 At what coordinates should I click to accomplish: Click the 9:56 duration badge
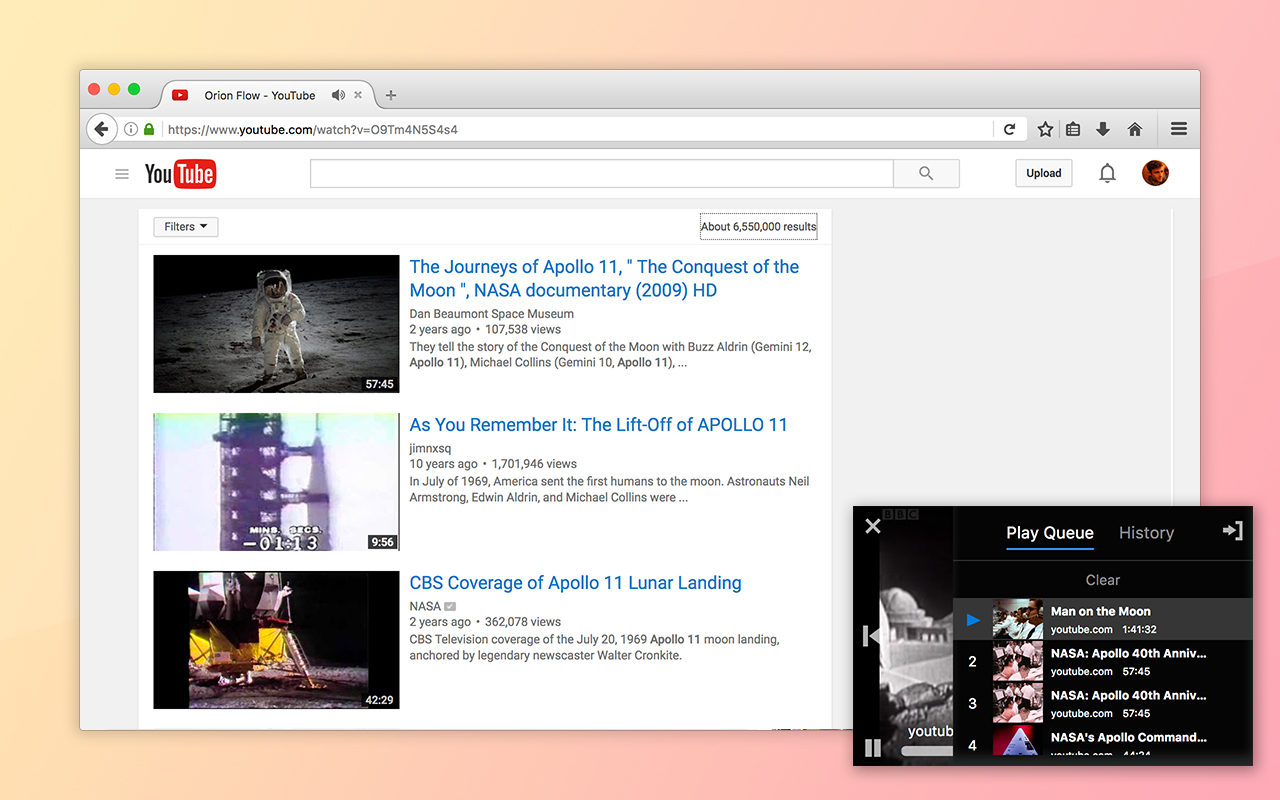[x=383, y=542]
